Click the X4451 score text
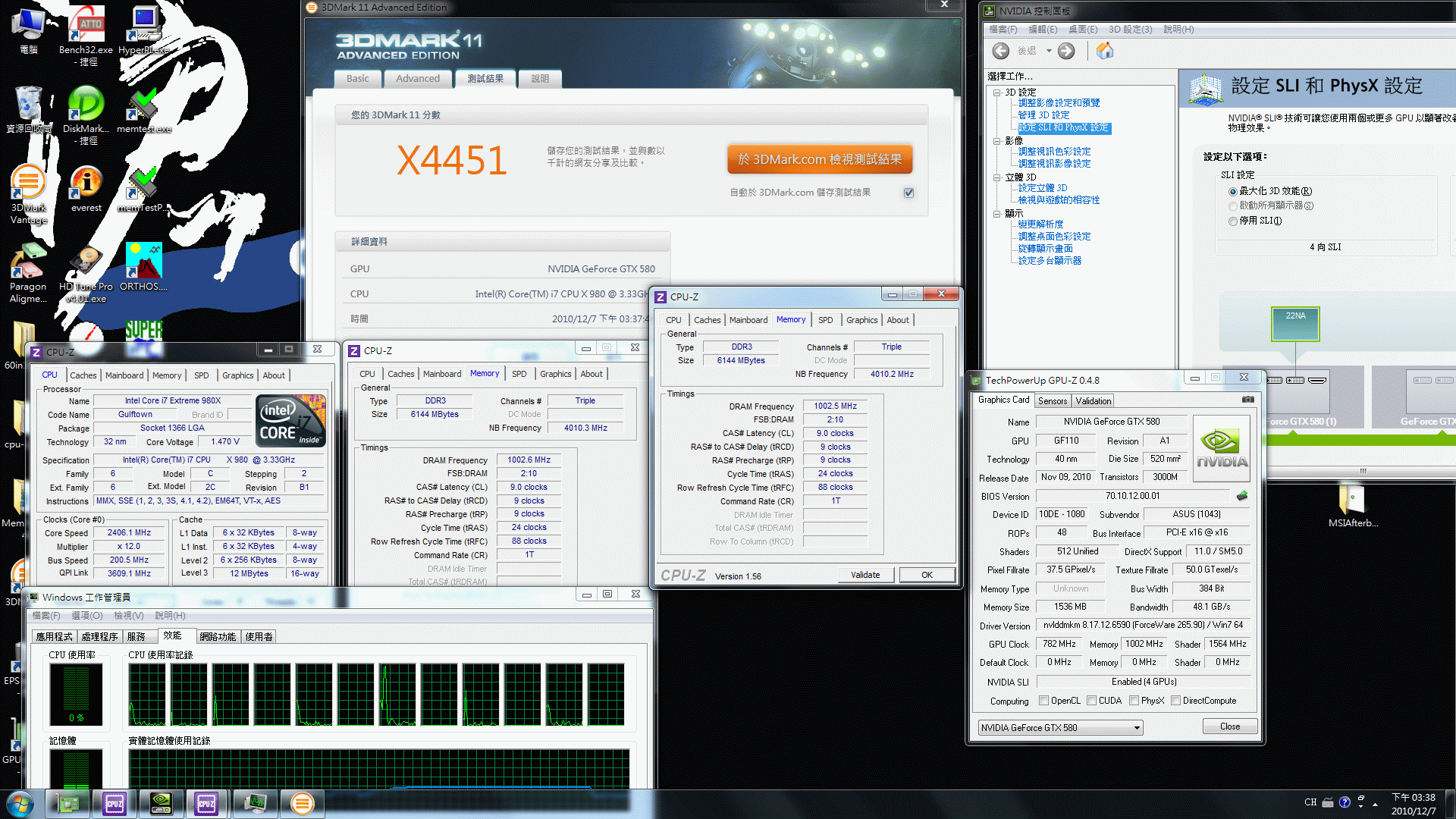The width and height of the screenshot is (1456, 819). click(x=452, y=161)
